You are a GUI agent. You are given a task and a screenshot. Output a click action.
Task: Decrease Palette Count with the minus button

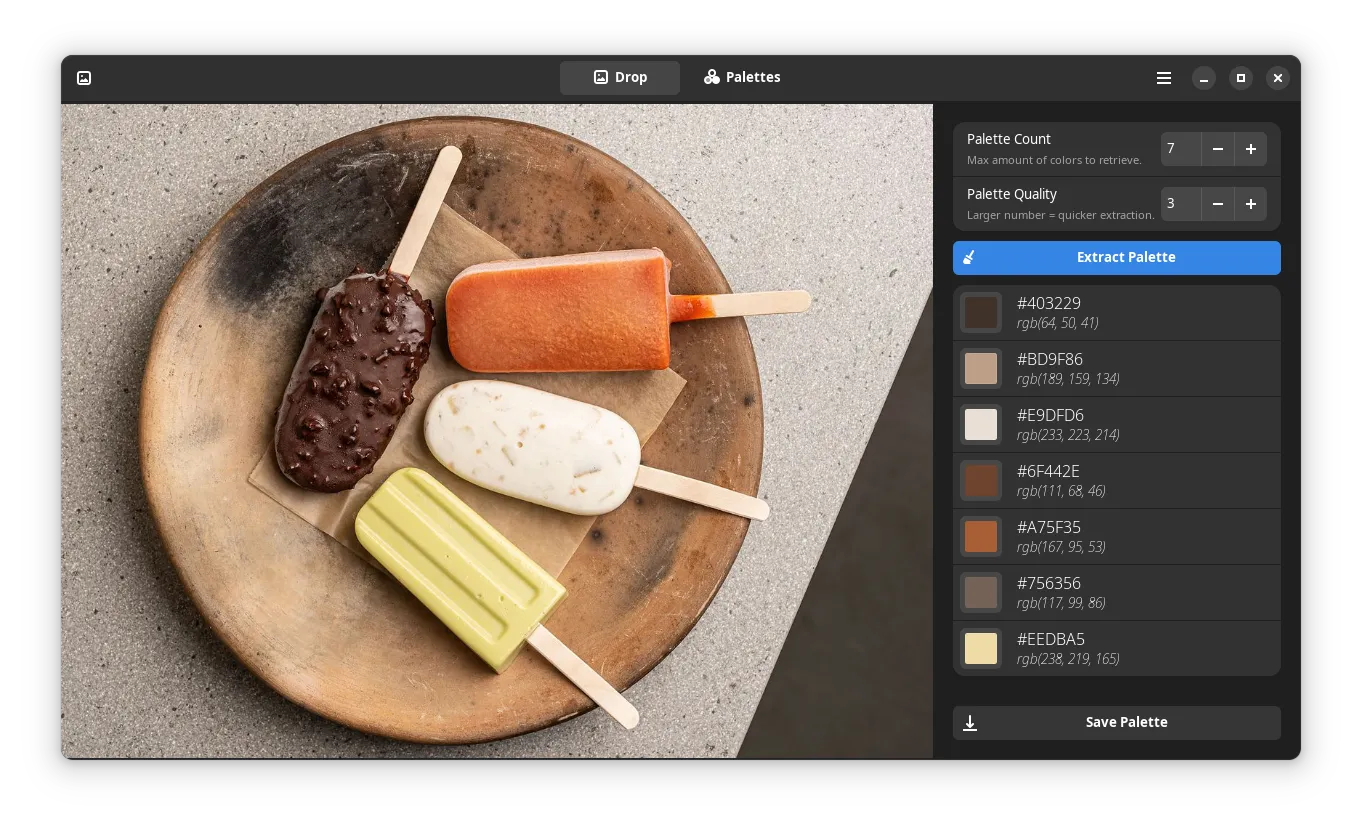1218,149
